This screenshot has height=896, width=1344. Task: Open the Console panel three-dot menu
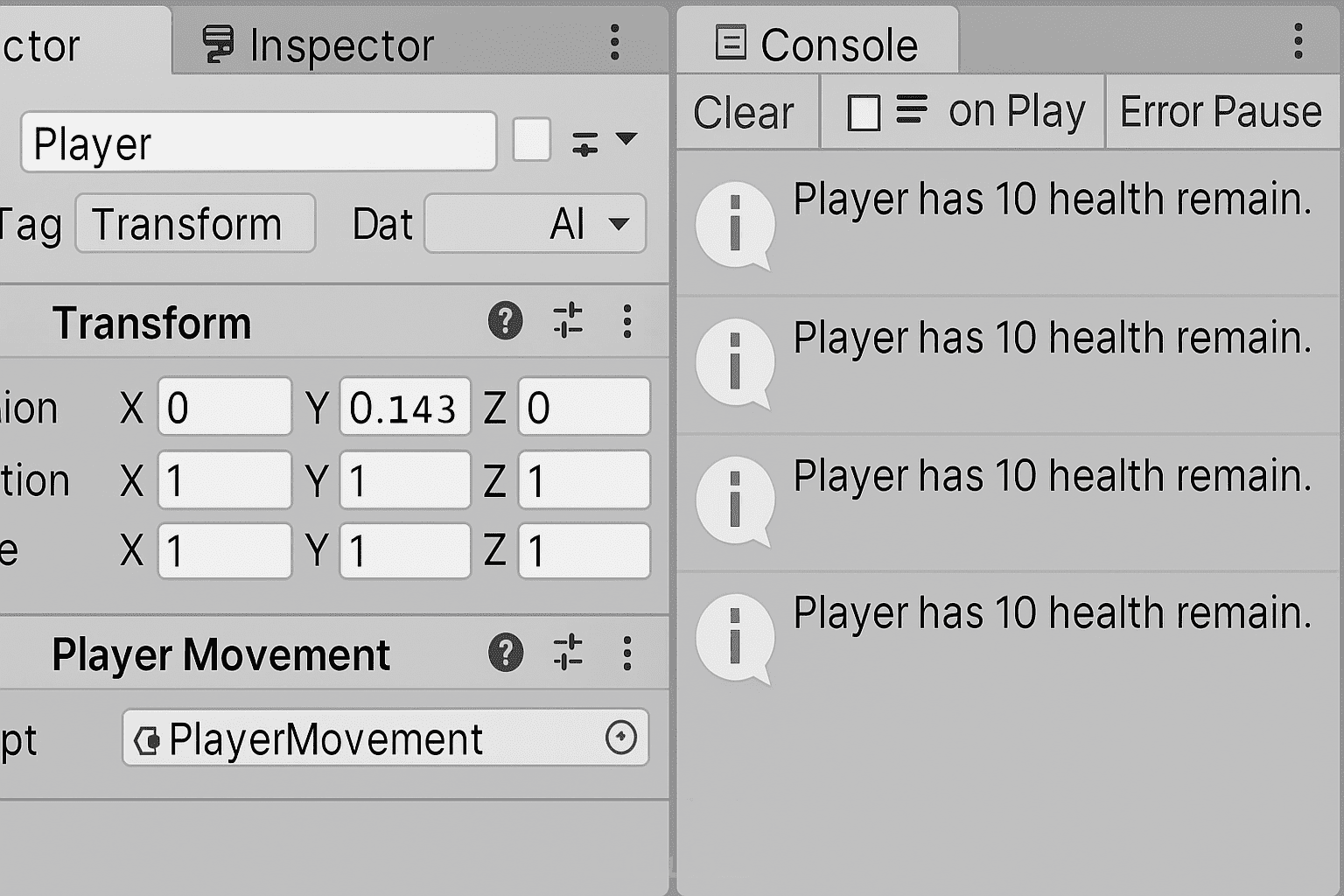click(1298, 42)
